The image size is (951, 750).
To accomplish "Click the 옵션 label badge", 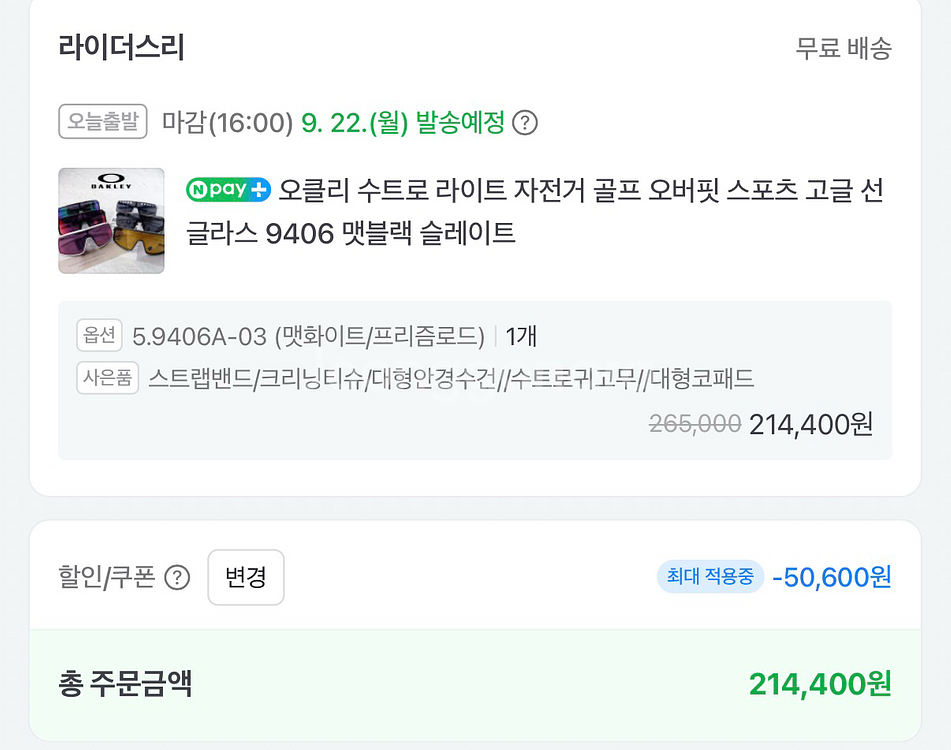I will tap(99, 336).
